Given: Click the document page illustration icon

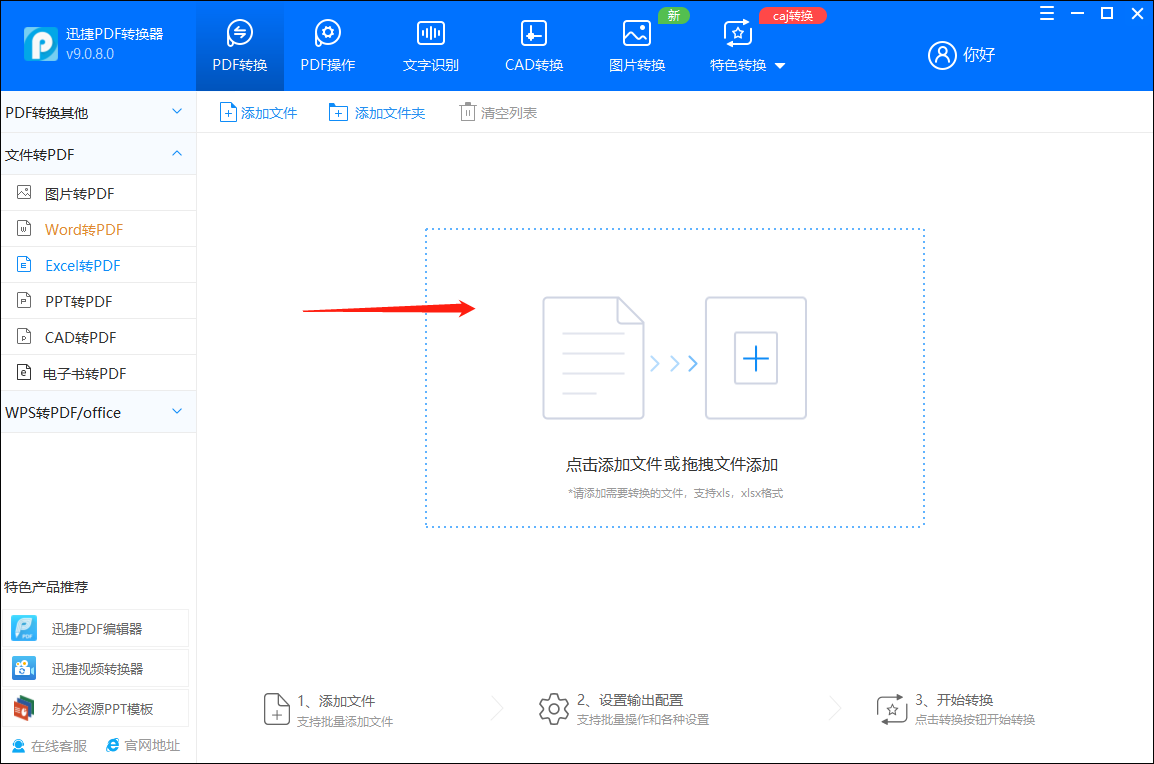Looking at the screenshot, I should (593, 358).
